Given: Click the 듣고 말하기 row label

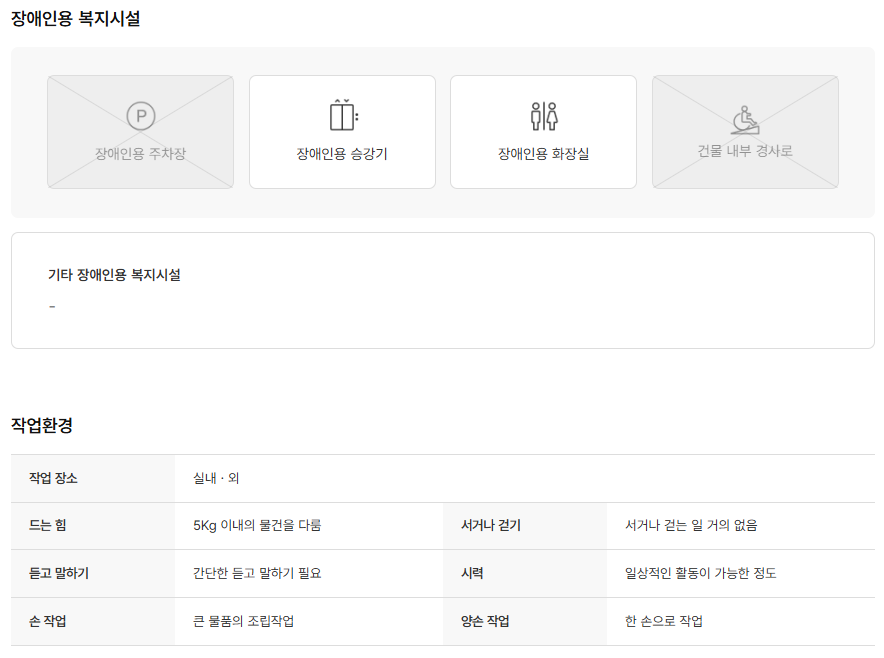Looking at the screenshot, I should (x=59, y=573).
